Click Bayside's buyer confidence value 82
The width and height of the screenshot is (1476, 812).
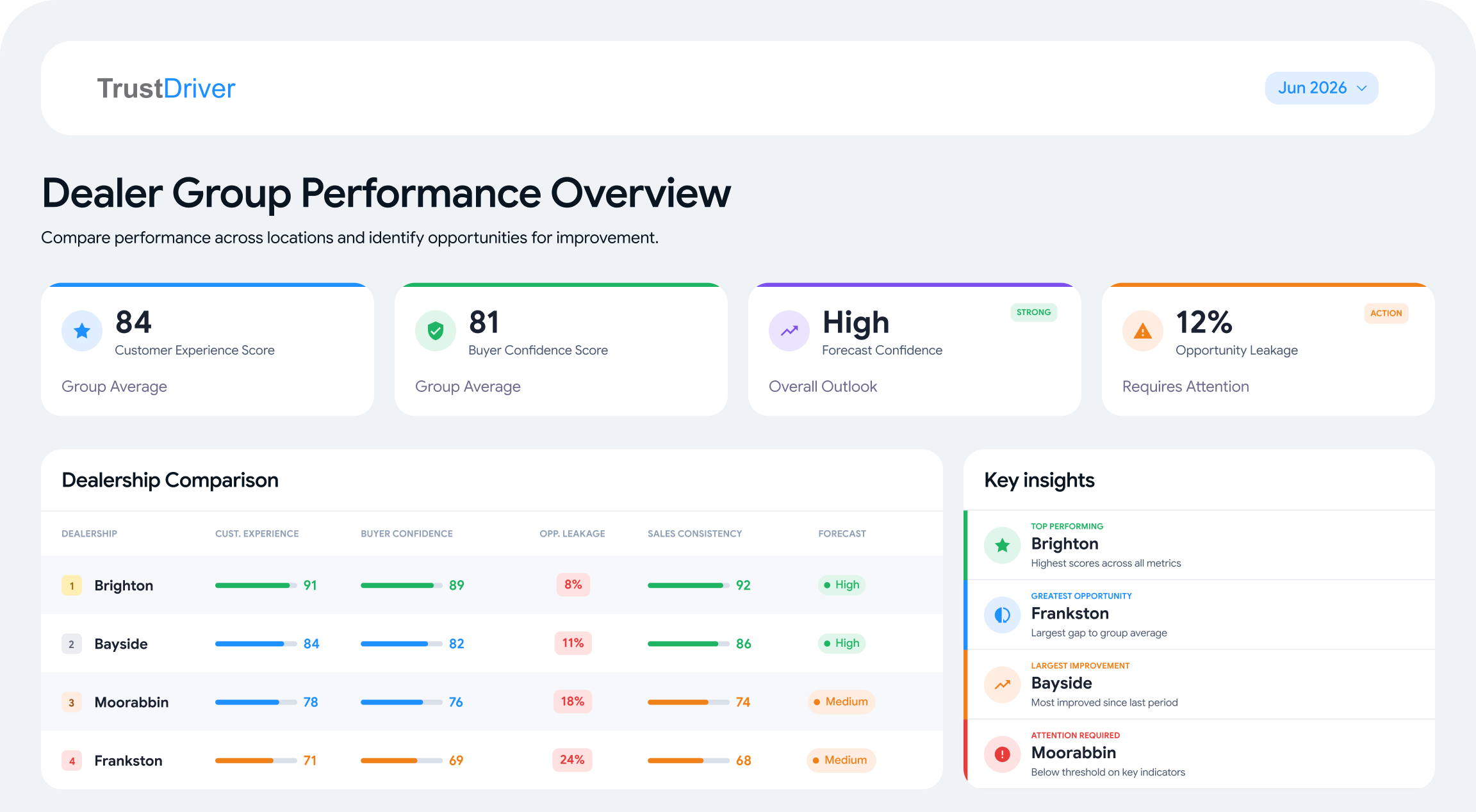(x=457, y=644)
